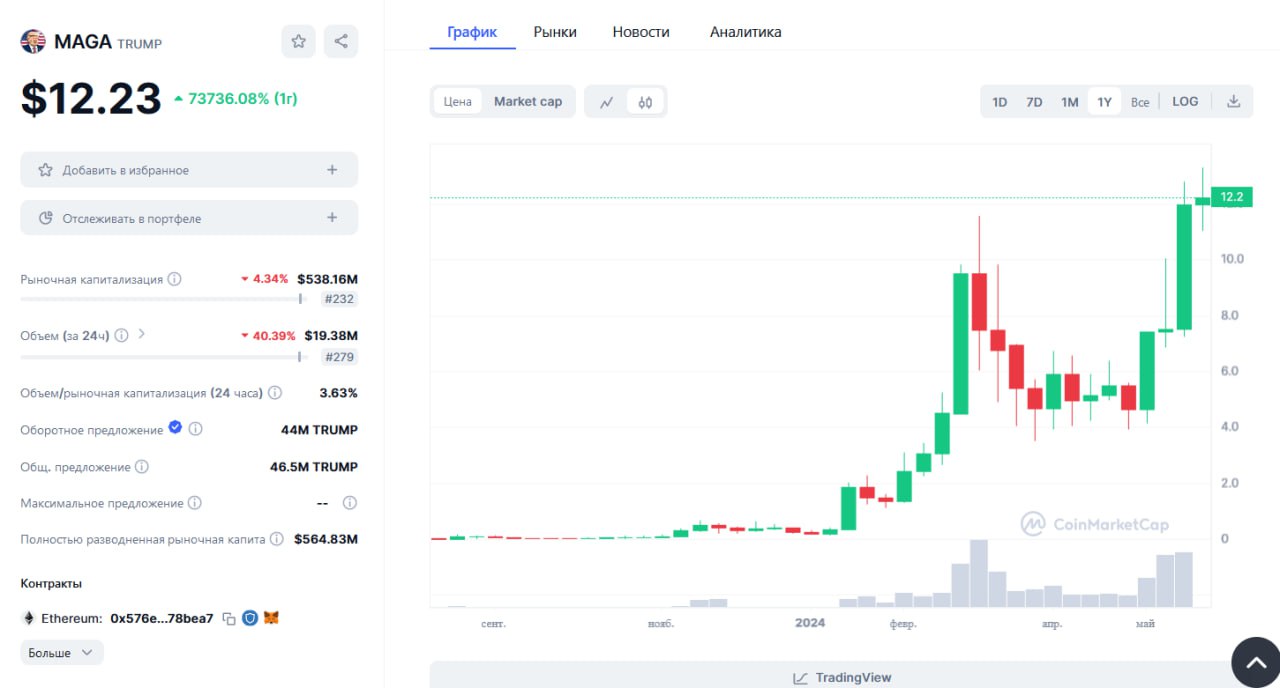This screenshot has height=688, width=1280.
Task: Click the MAGA coin logo
Action: click(x=33, y=41)
